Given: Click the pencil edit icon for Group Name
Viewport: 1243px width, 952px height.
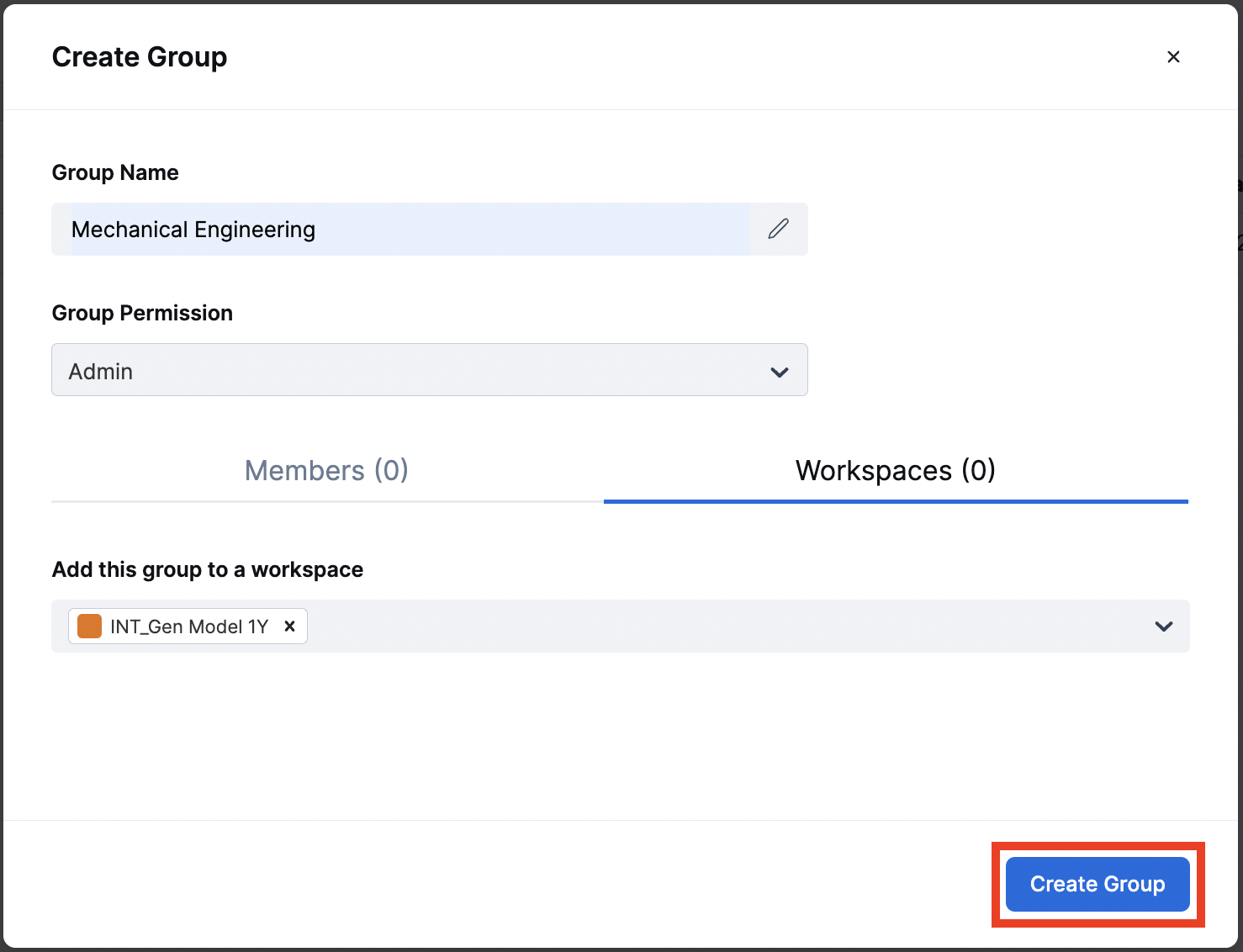Looking at the screenshot, I should (x=779, y=229).
